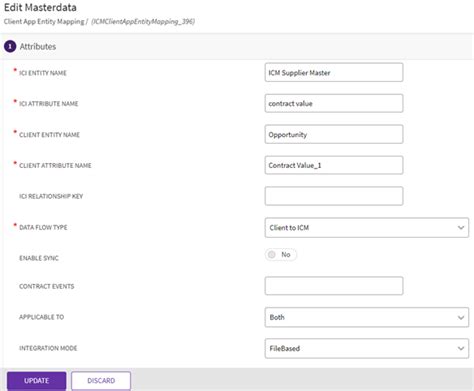Click the Data Flow Type chevron arrow
Viewport: 474px width, 391px height.
click(461, 228)
